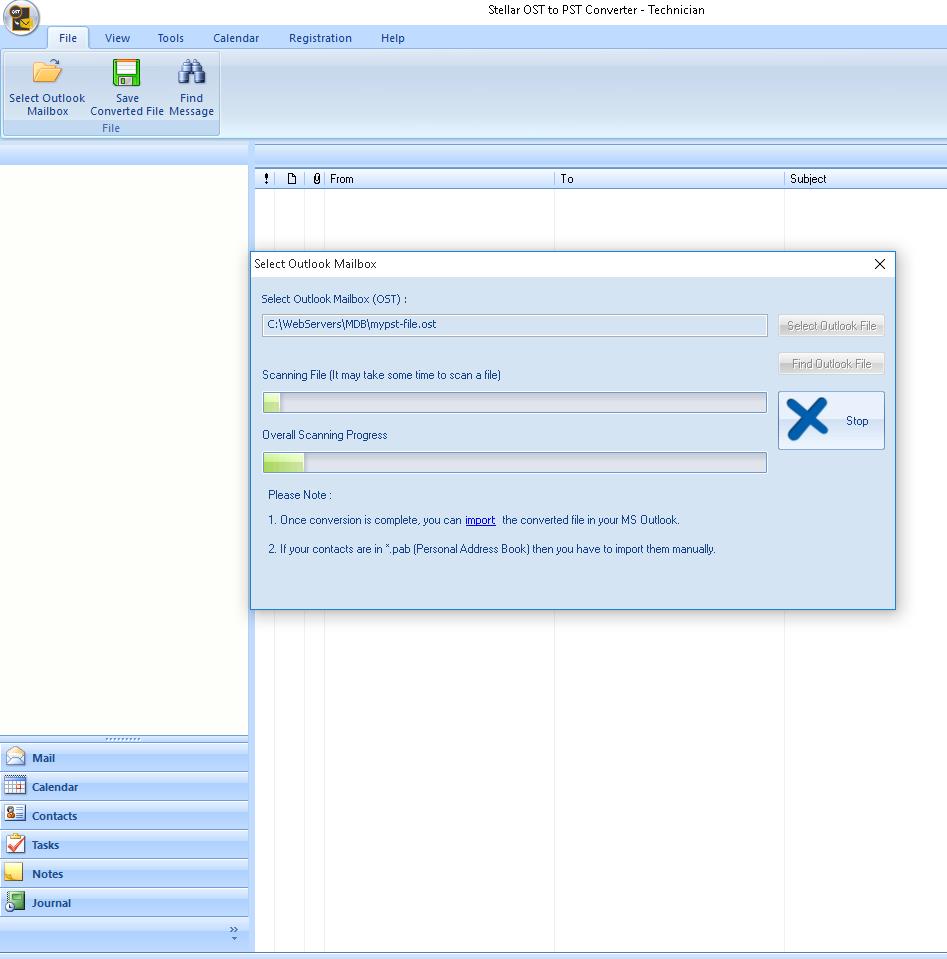Viewport: 947px width, 959px height.
Task: Click the Mail envelope icon in sidebar
Action: tap(15, 757)
